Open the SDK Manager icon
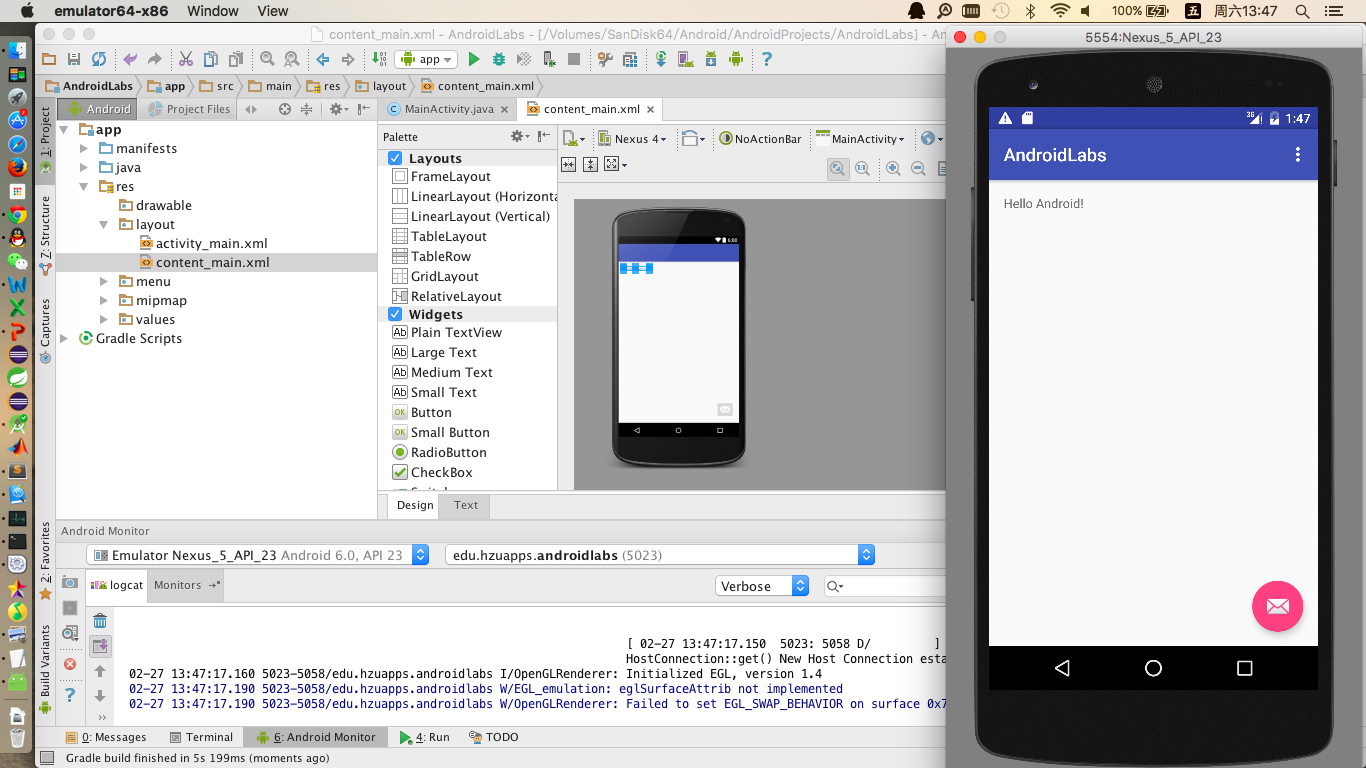 click(711, 59)
